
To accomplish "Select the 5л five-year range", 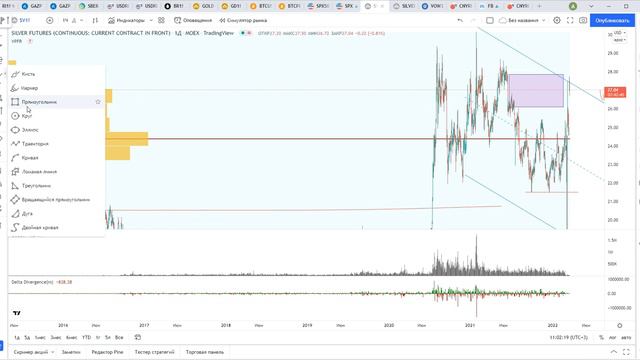I will 108,338.
